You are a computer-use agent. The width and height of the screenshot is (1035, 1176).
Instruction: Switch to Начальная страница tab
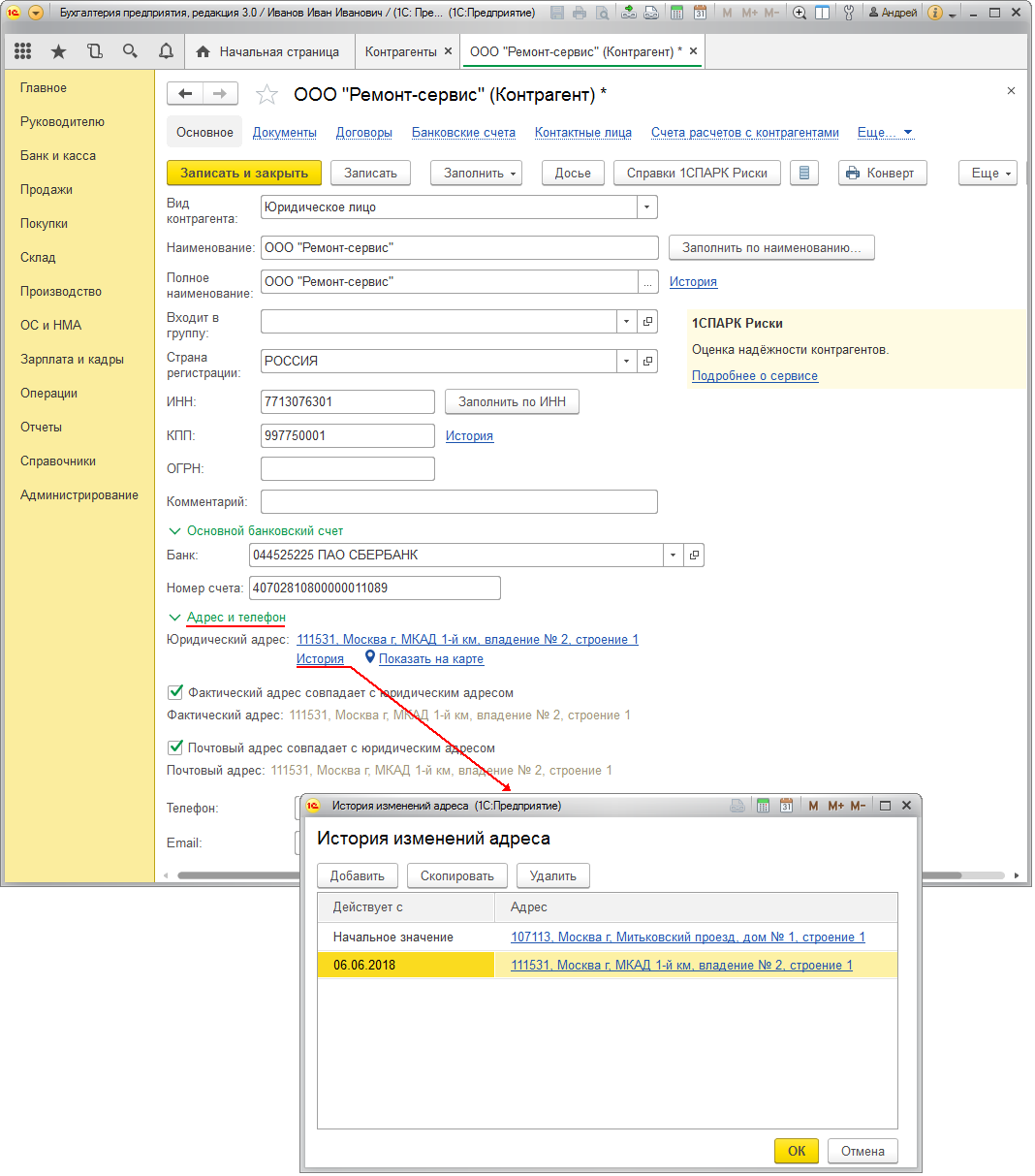[x=268, y=51]
